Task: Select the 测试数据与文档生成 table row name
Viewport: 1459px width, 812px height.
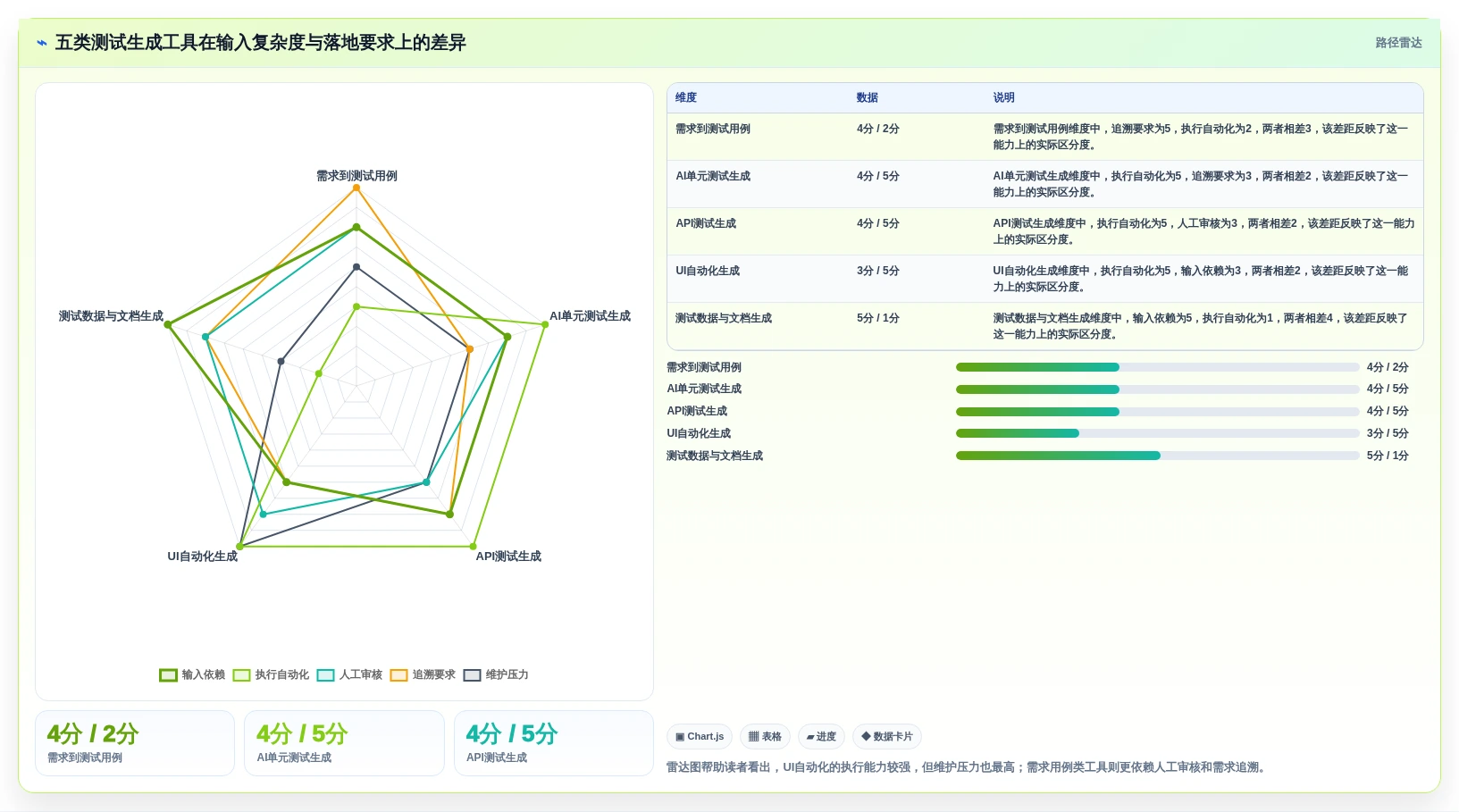Action: pyautogui.click(x=724, y=318)
